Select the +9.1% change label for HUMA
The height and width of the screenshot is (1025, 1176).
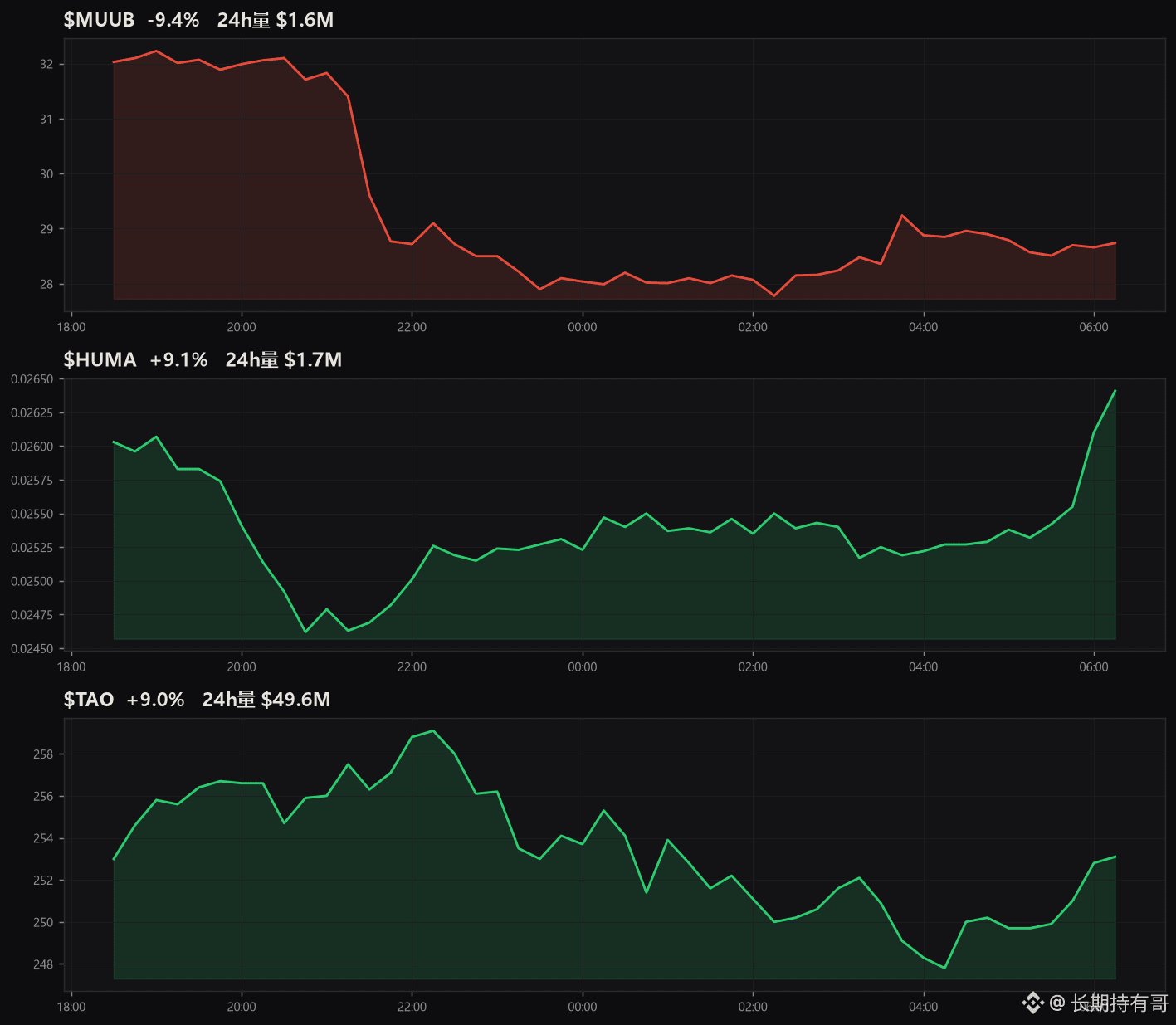coord(178,359)
